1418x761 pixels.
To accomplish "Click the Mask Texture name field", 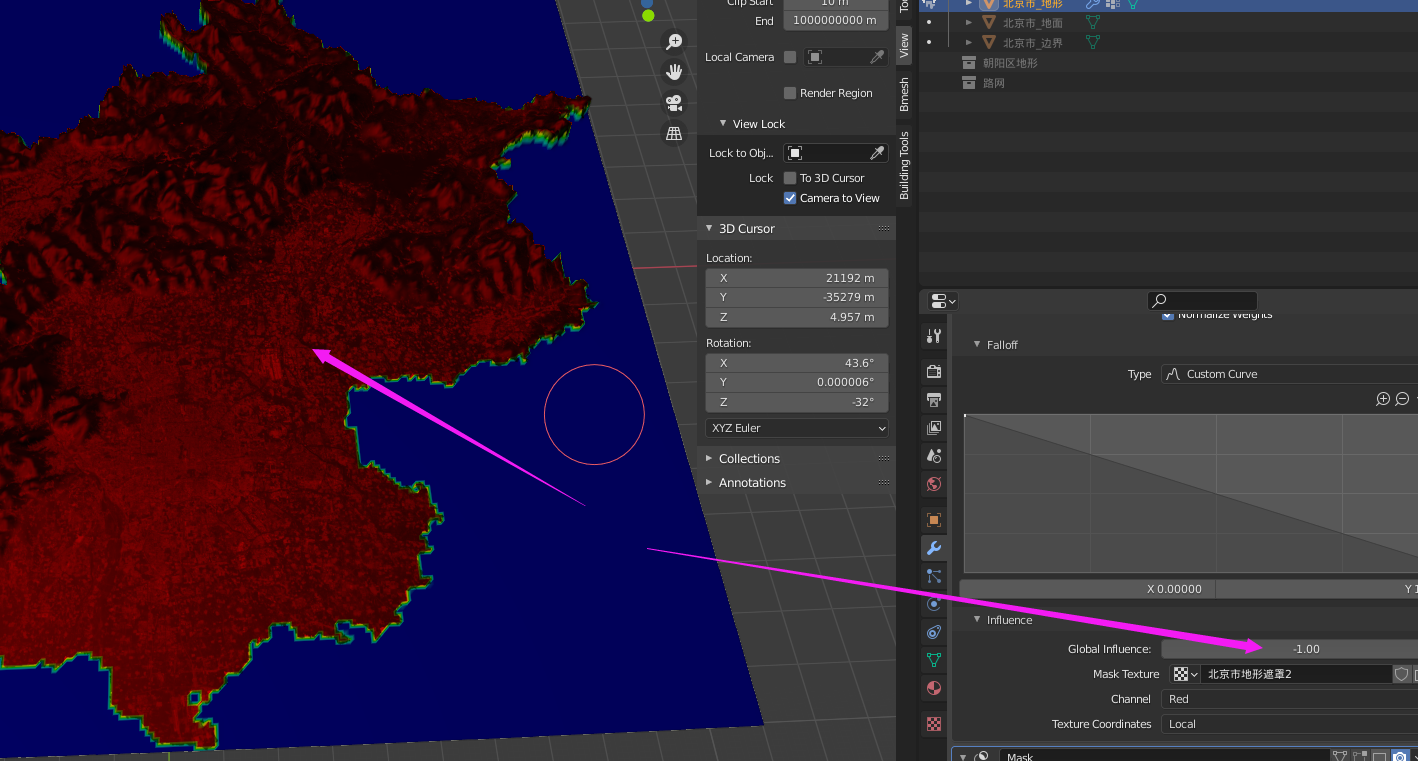I will click(1296, 674).
